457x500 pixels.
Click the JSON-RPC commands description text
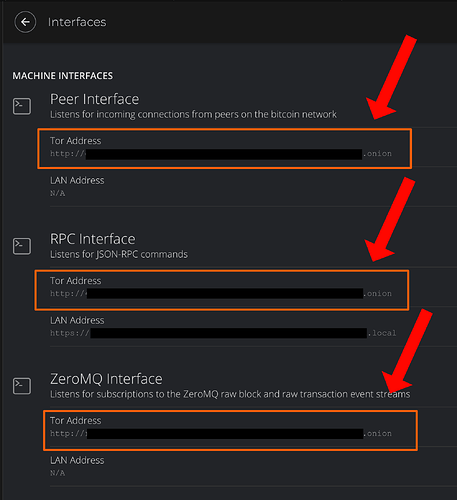[x=119, y=254]
